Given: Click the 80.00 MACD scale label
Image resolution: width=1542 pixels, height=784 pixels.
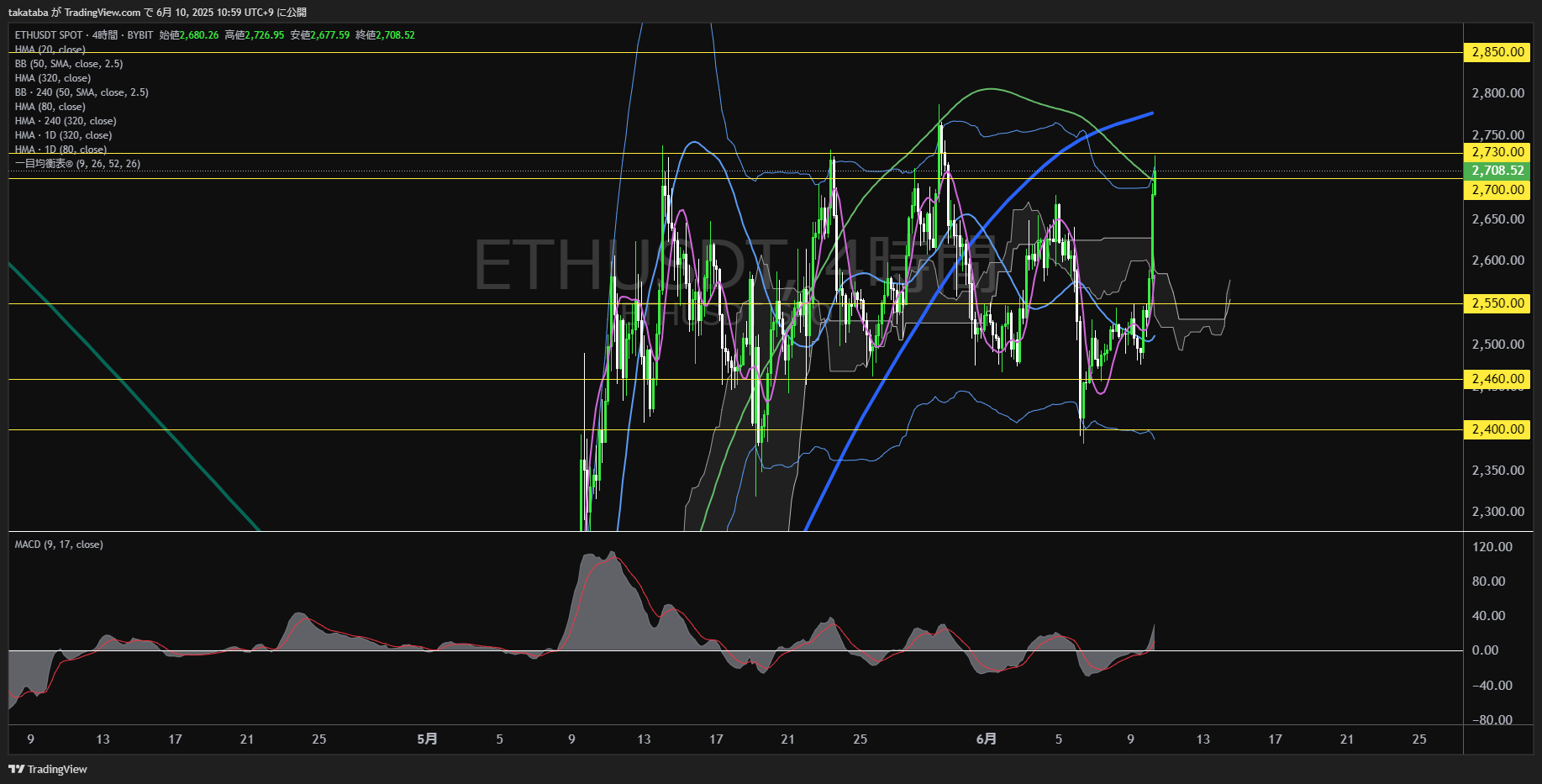Looking at the screenshot, I should pos(1489,581).
